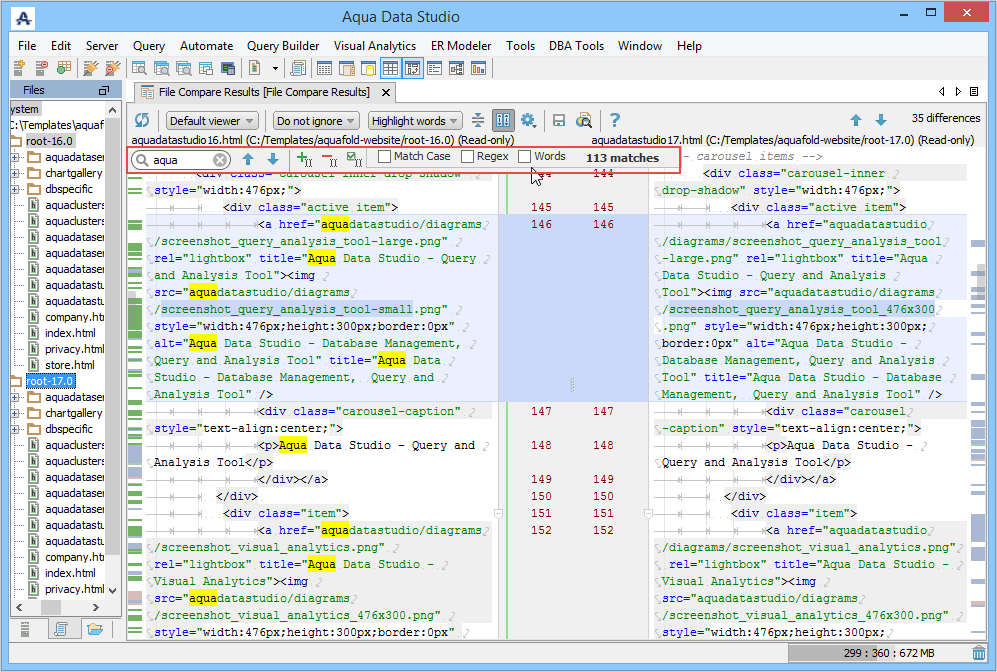Open the Do not ignore dropdown
The image size is (997, 672).
pyautogui.click(x=315, y=121)
